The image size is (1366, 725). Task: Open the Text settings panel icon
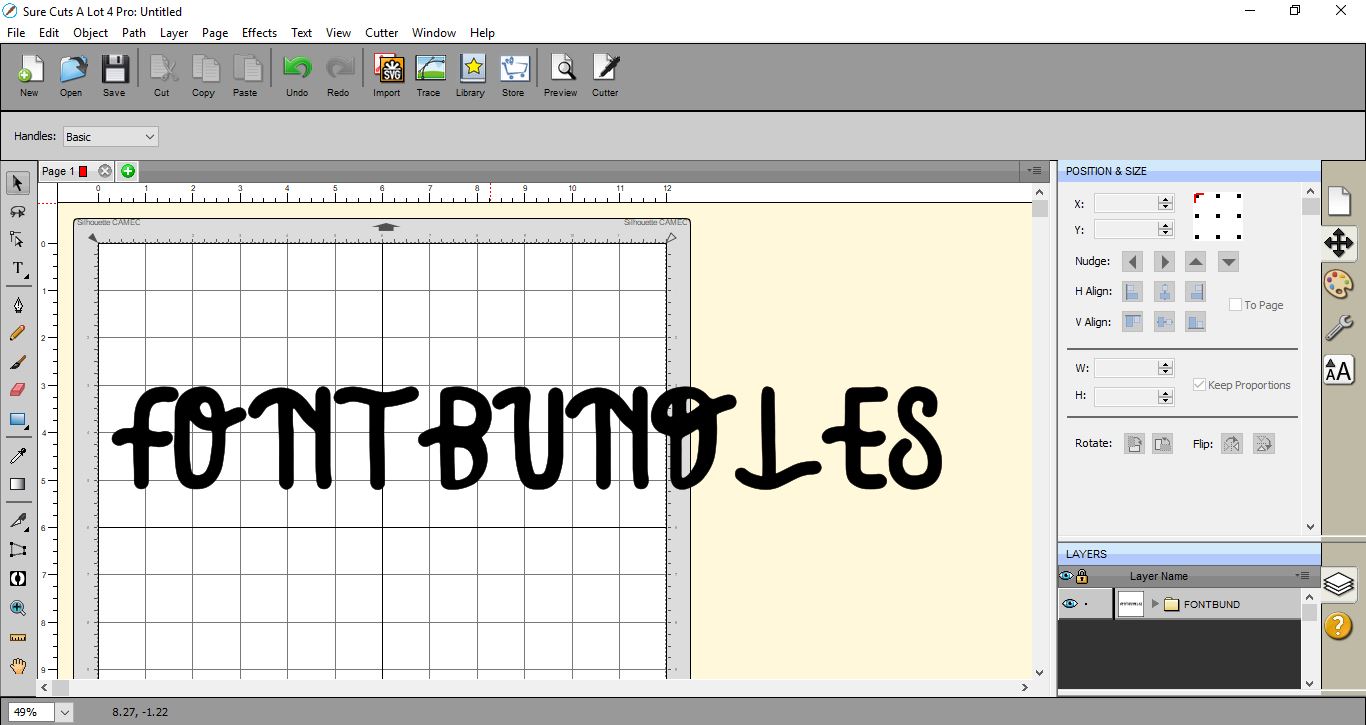1339,370
